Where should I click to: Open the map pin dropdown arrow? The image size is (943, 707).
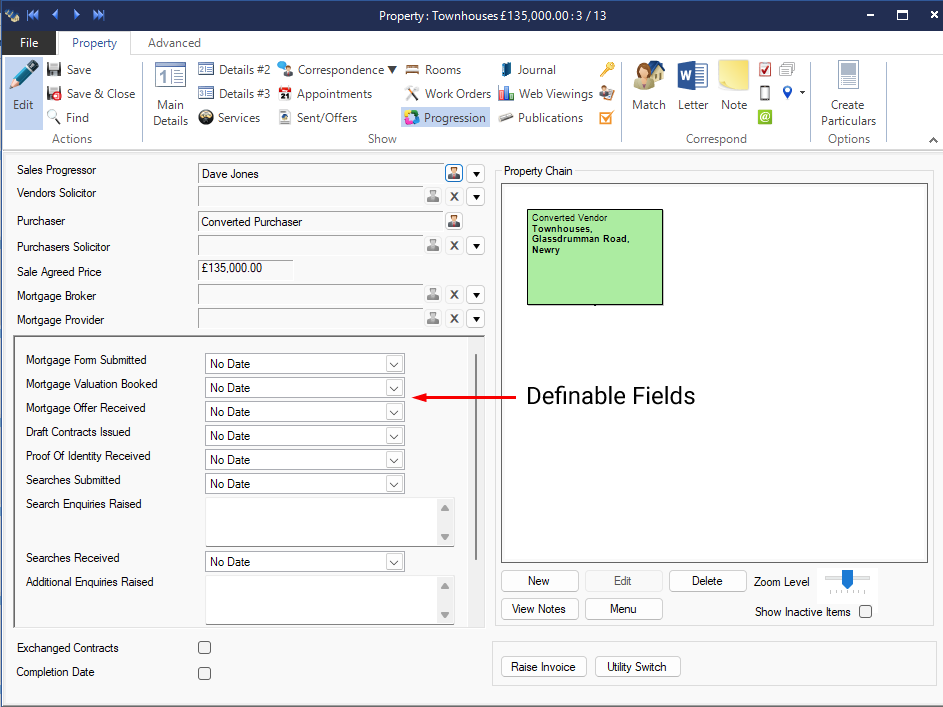point(802,93)
